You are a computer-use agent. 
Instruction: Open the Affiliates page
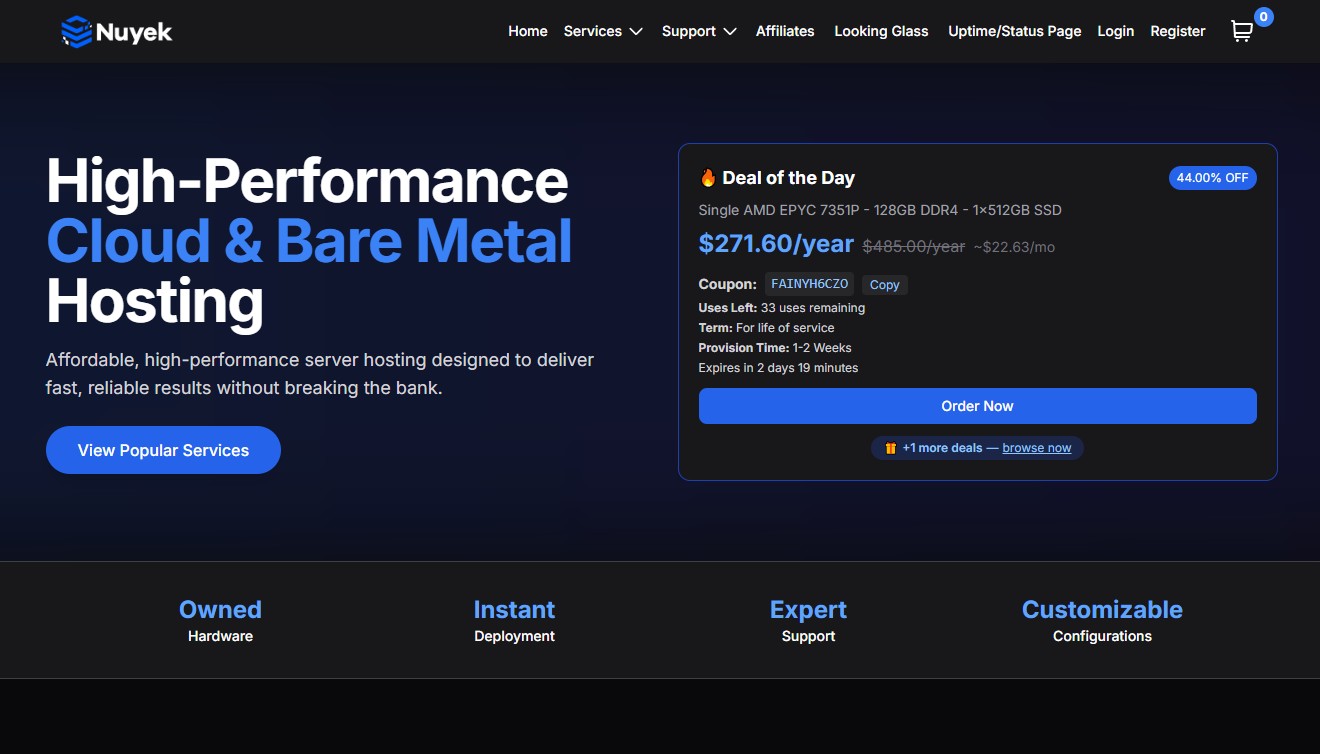[785, 31]
